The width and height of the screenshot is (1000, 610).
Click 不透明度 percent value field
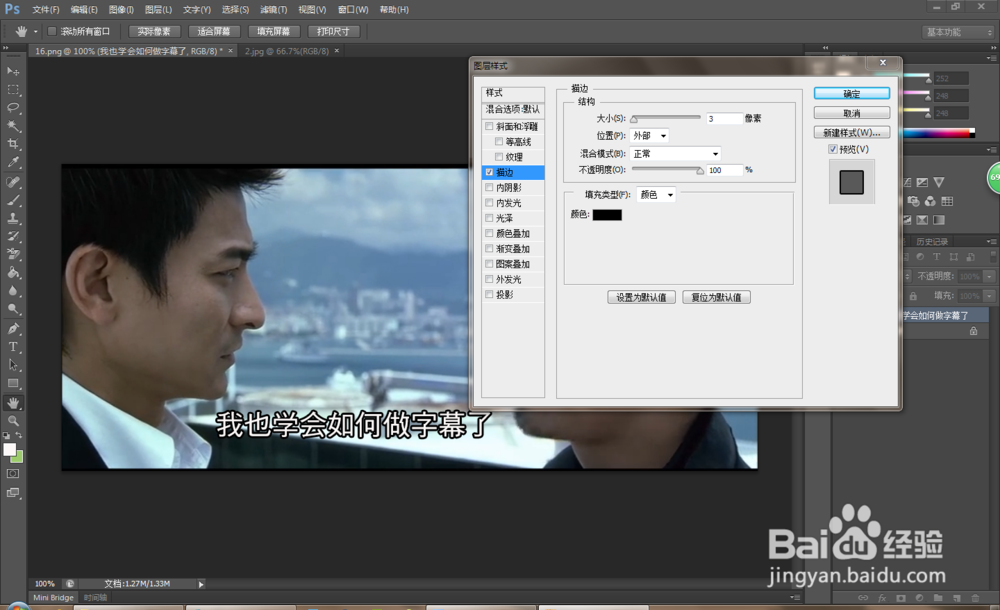click(724, 170)
